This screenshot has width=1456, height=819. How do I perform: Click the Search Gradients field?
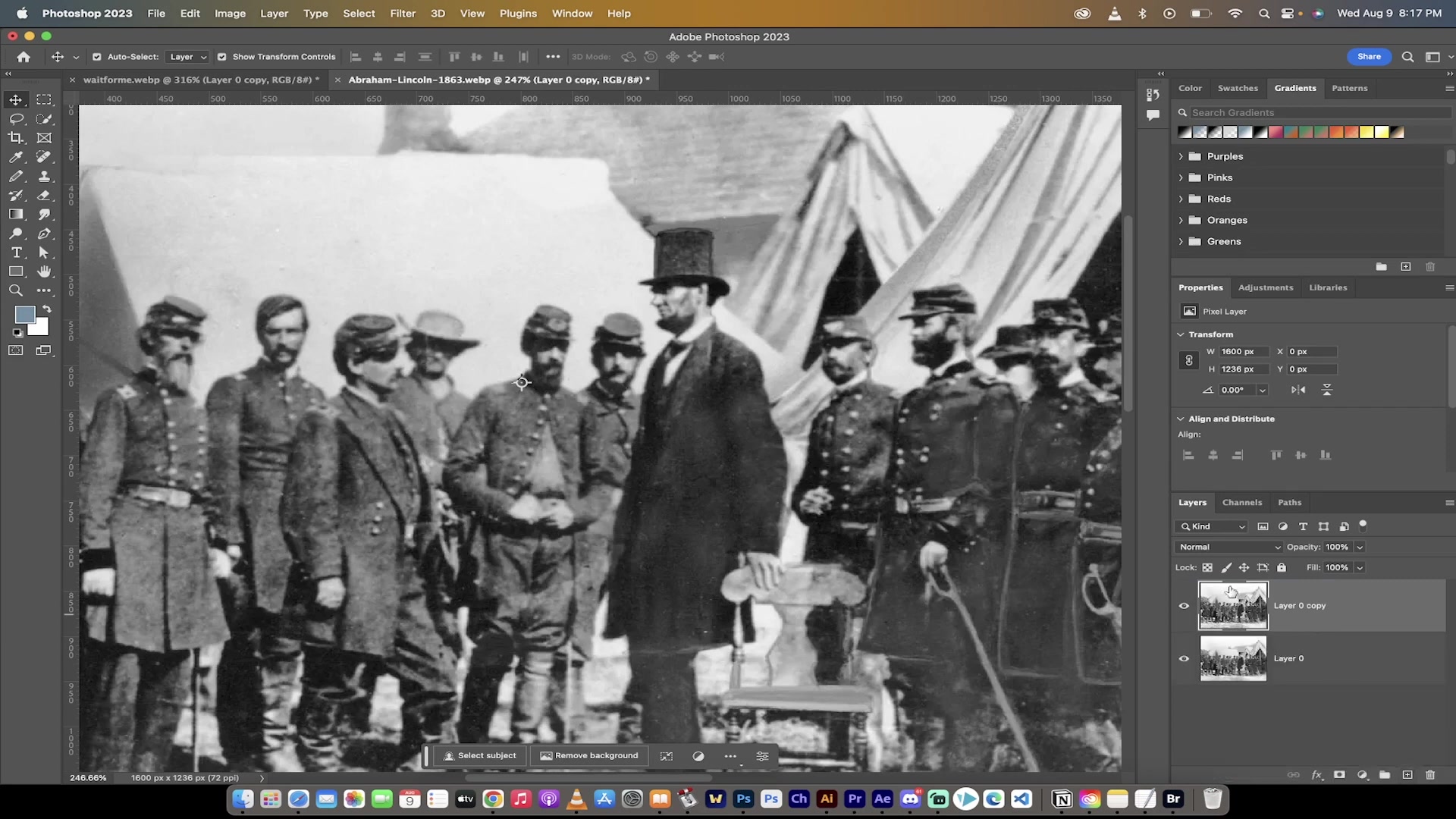(x=1319, y=112)
